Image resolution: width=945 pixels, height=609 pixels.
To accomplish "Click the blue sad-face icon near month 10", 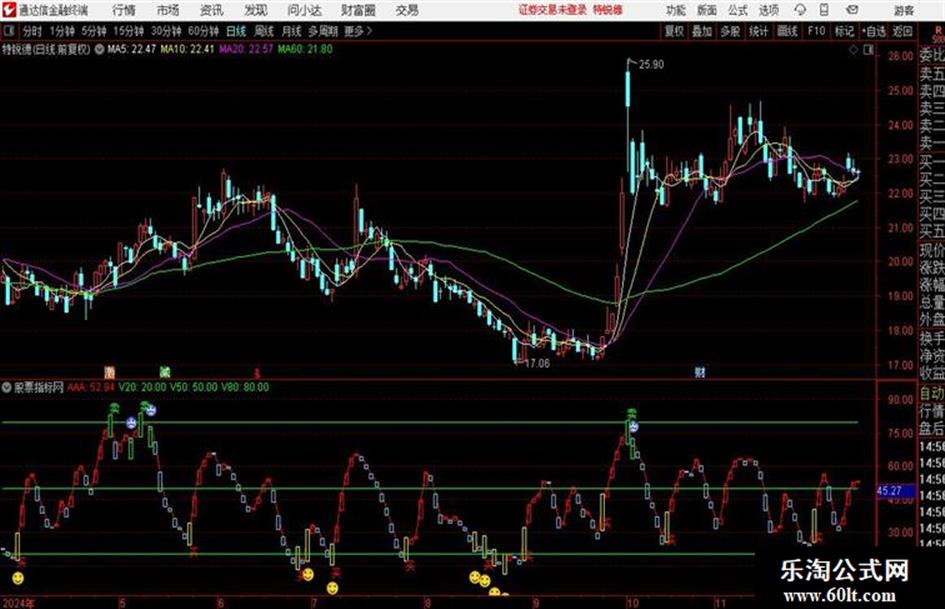I will click(x=633, y=426).
